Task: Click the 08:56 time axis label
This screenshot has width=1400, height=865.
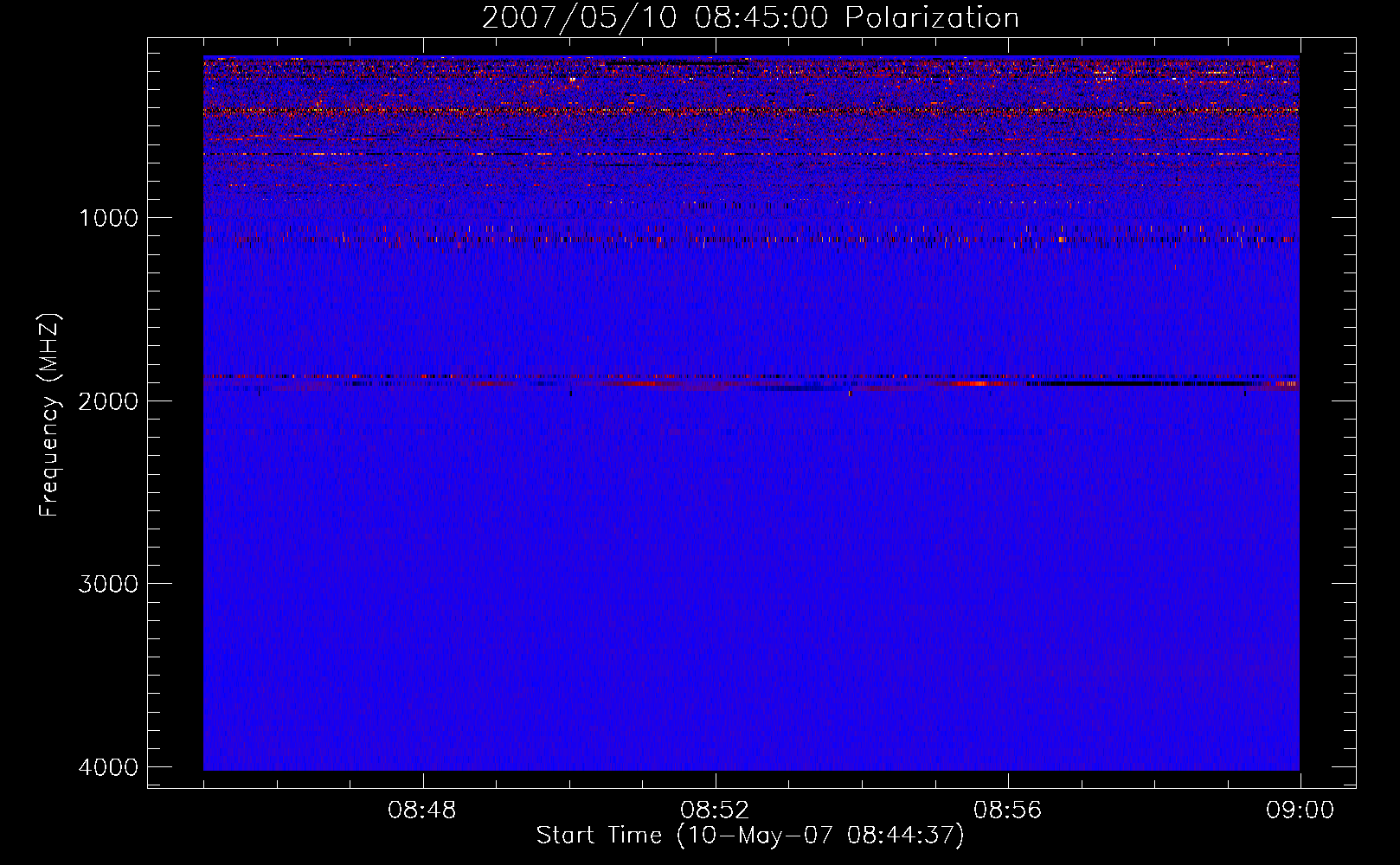Action: point(1008,811)
